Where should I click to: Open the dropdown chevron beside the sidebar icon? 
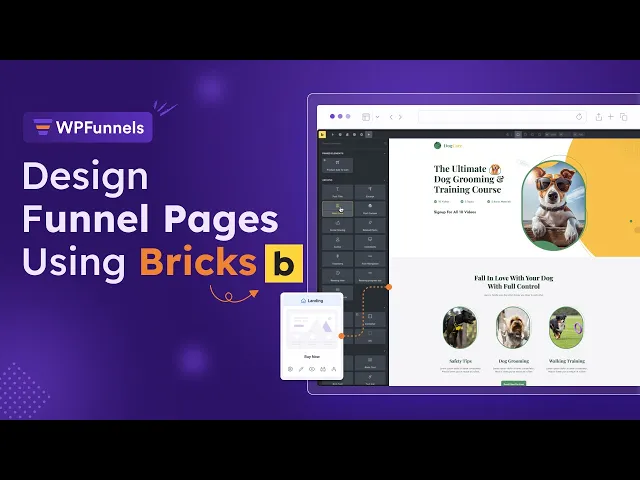click(x=378, y=117)
